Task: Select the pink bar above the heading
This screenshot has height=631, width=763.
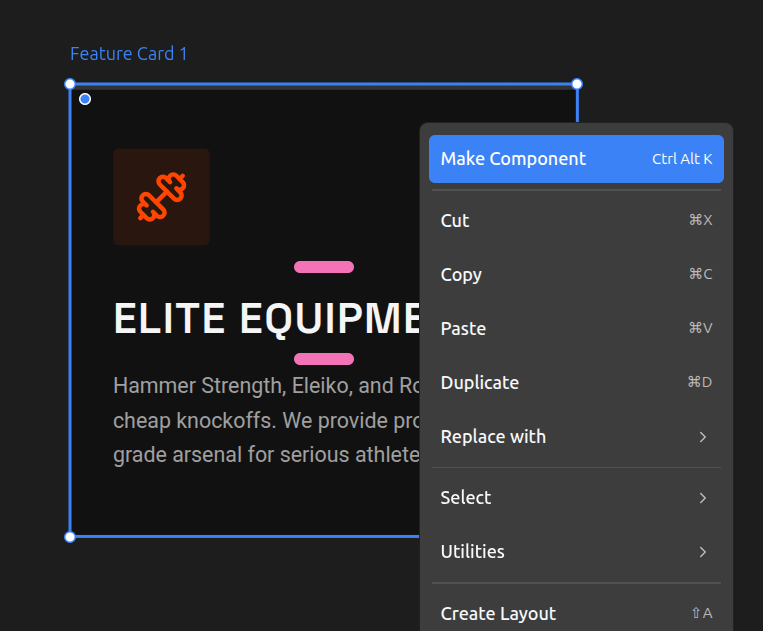Action: [x=324, y=267]
